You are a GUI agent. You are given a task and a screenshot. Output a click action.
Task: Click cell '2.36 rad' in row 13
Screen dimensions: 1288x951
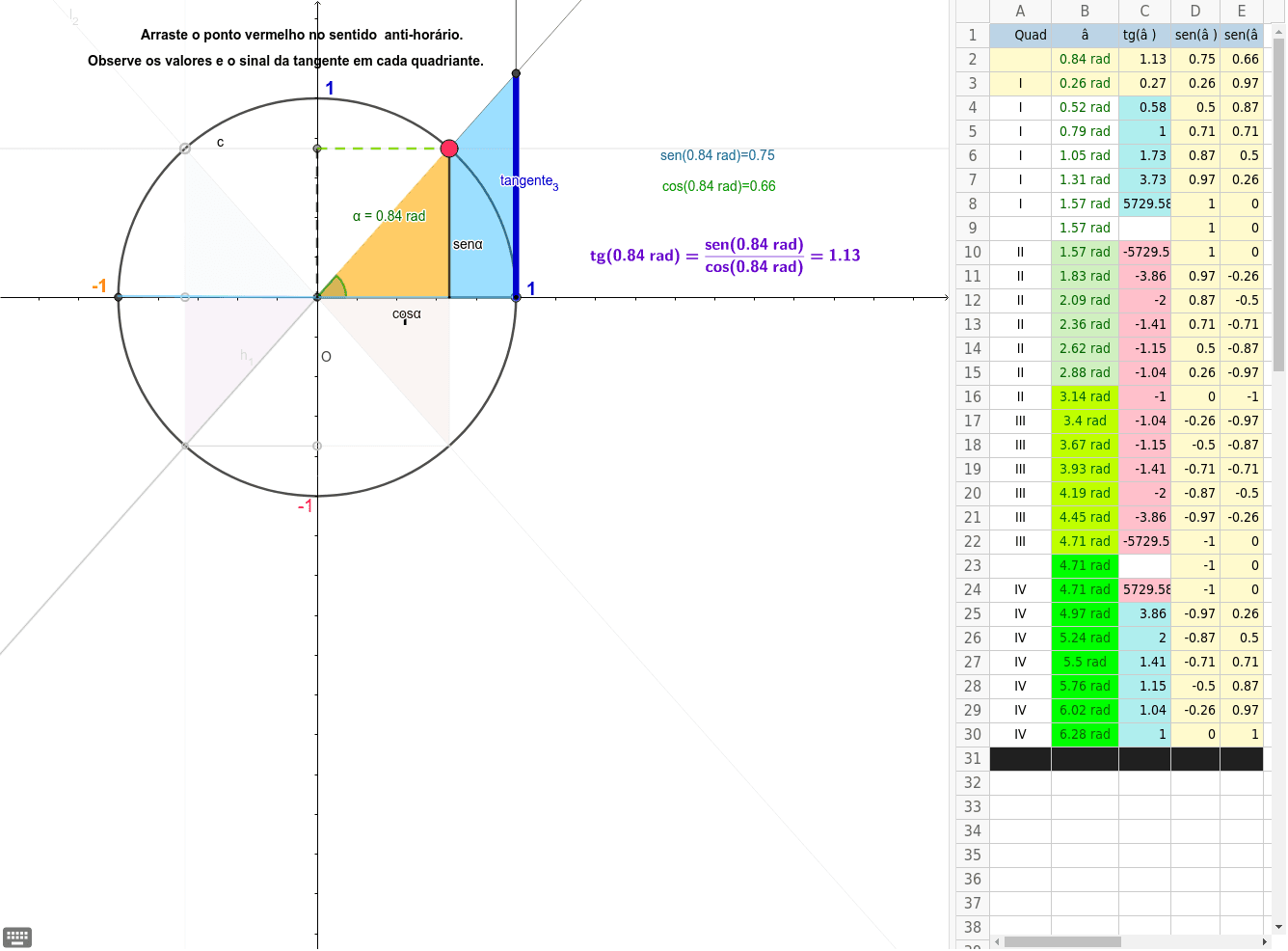tap(1085, 324)
